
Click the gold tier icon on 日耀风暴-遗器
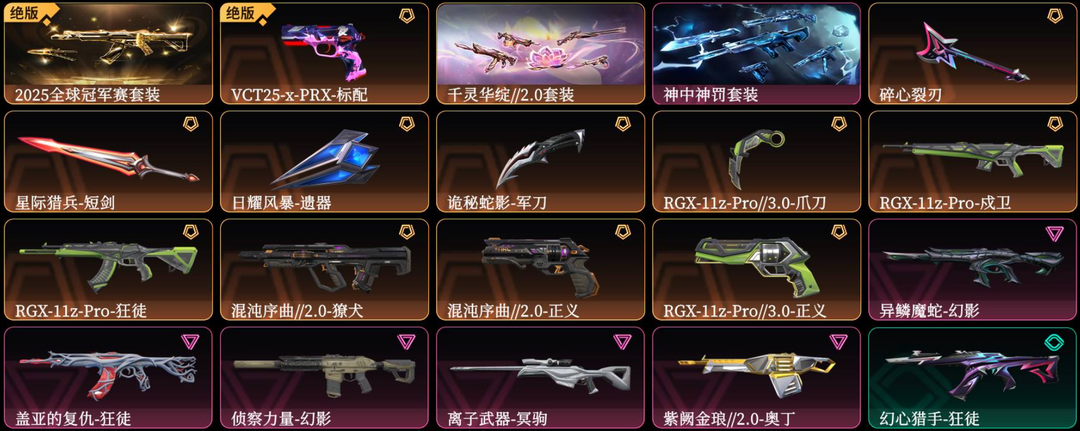click(406, 125)
